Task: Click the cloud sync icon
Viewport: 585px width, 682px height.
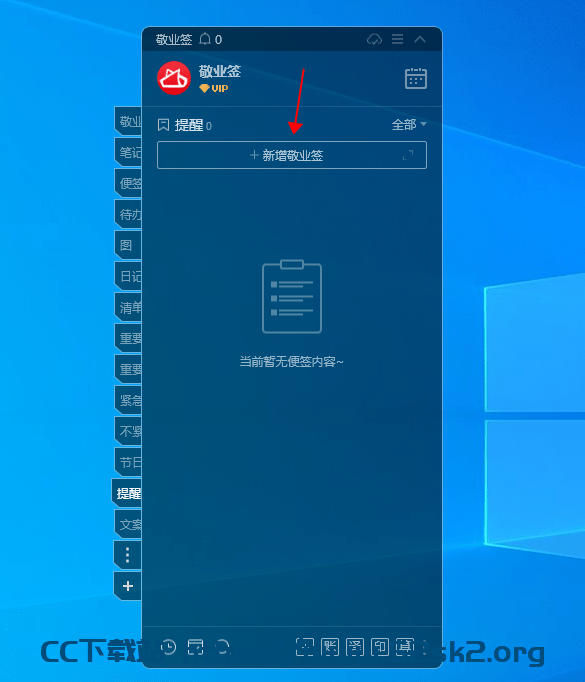Action: [x=374, y=40]
